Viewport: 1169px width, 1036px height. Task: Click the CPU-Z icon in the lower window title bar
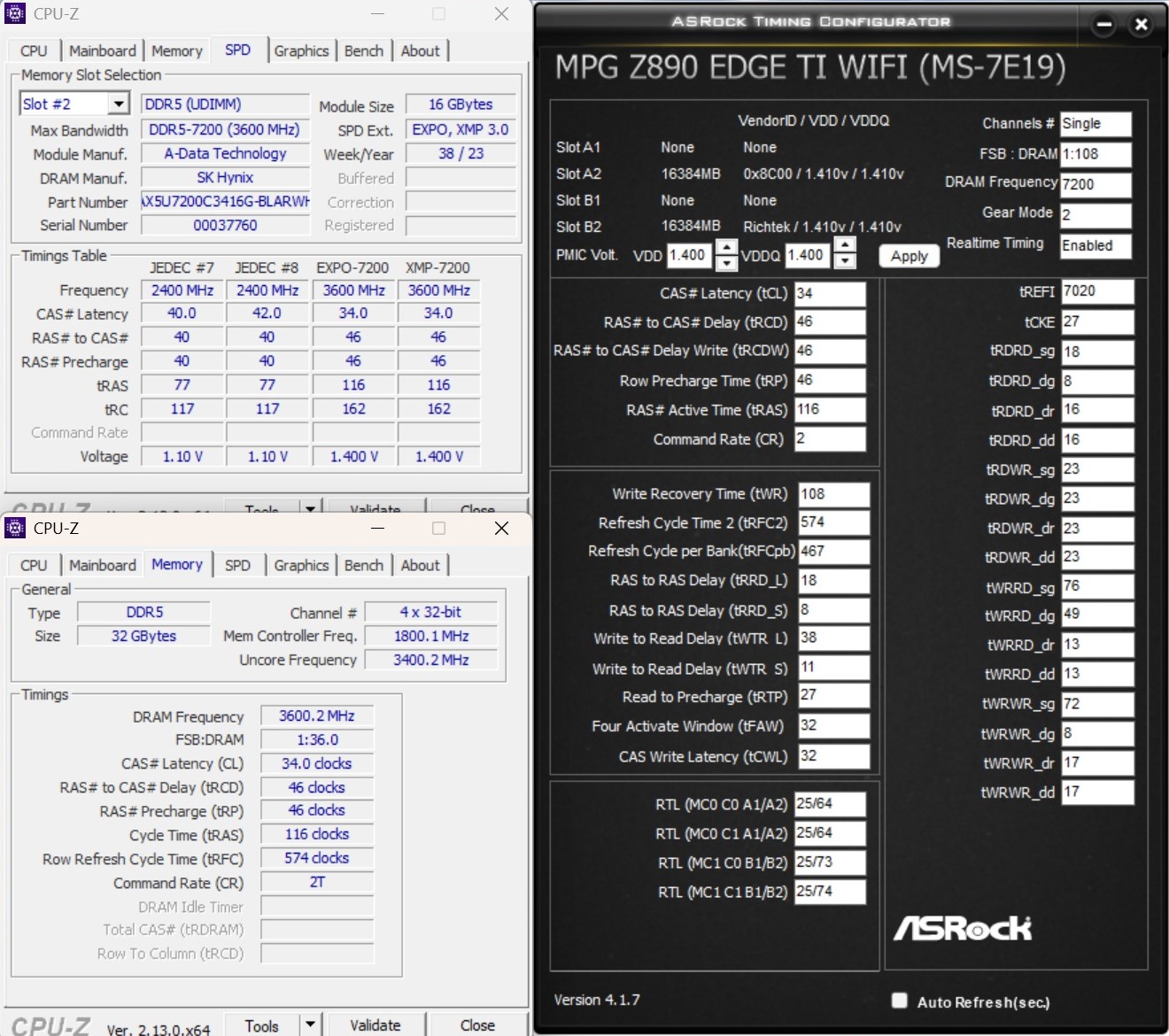(x=15, y=528)
